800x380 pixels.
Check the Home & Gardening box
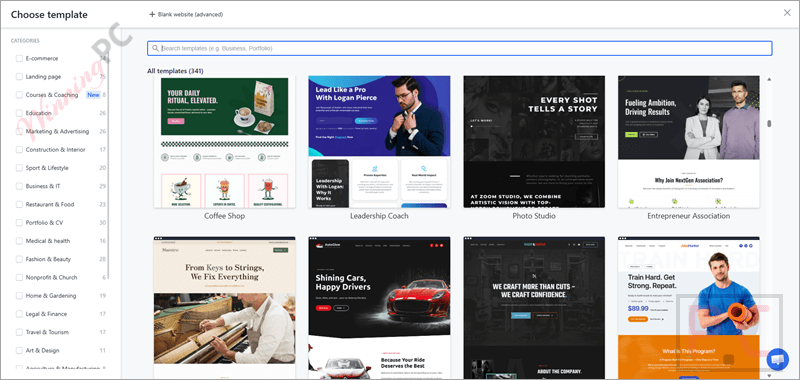[19, 296]
